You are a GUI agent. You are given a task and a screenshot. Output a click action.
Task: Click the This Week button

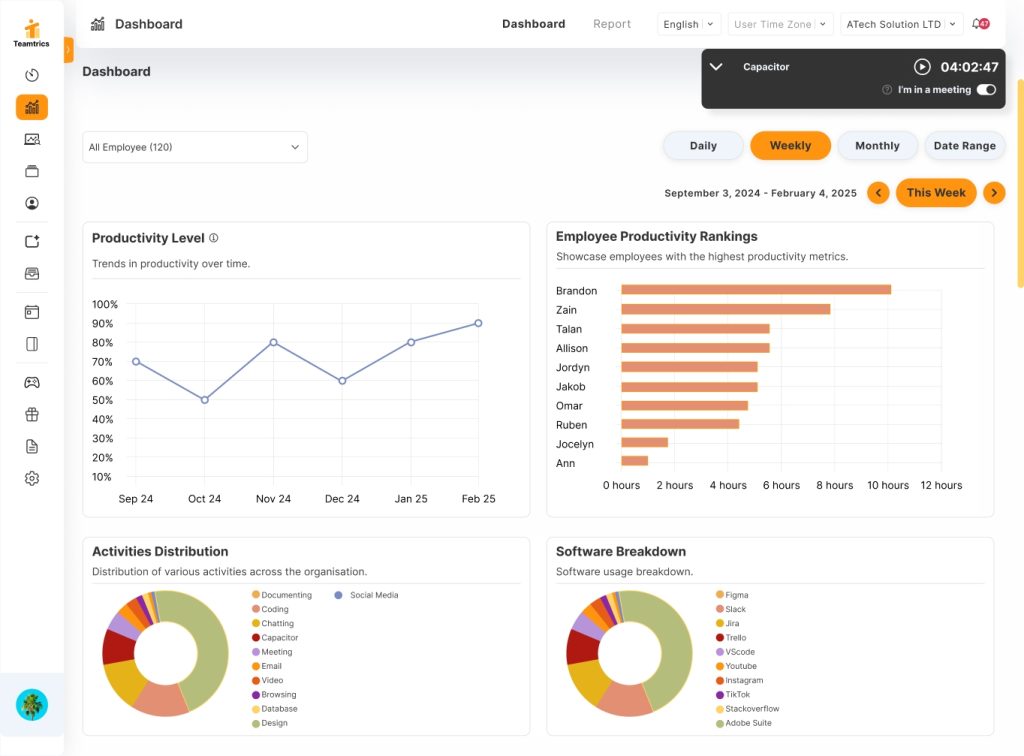pyautogui.click(x=936, y=193)
